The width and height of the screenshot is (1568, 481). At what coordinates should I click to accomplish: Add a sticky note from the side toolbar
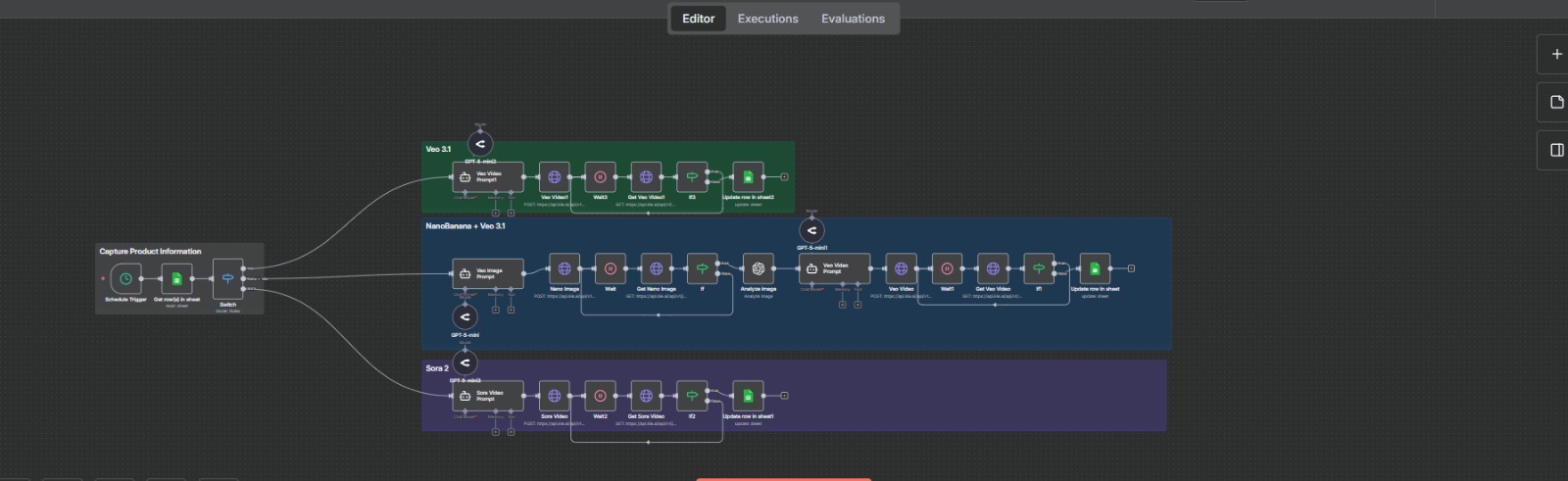pos(1556,102)
